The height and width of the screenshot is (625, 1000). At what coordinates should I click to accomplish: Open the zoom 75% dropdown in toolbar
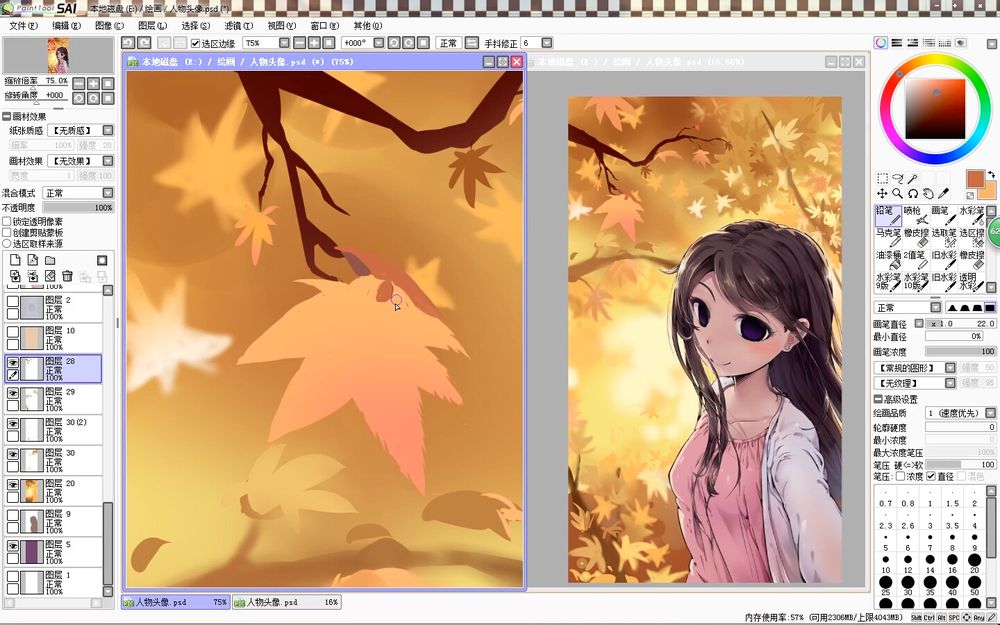pyautogui.click(x=284, y=43)
